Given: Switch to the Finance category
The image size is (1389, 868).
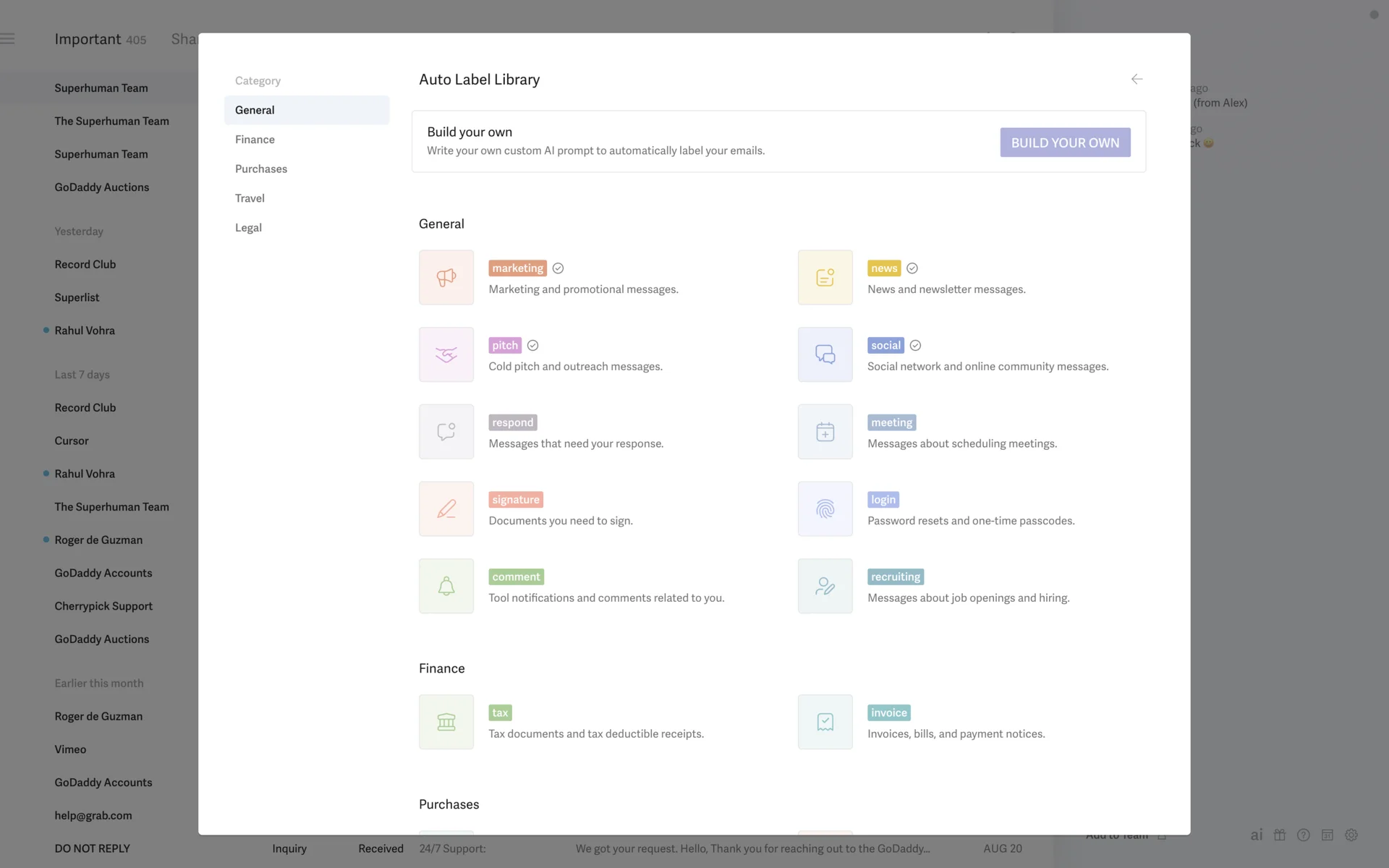Looking at the screenshot, I should 255,140.
